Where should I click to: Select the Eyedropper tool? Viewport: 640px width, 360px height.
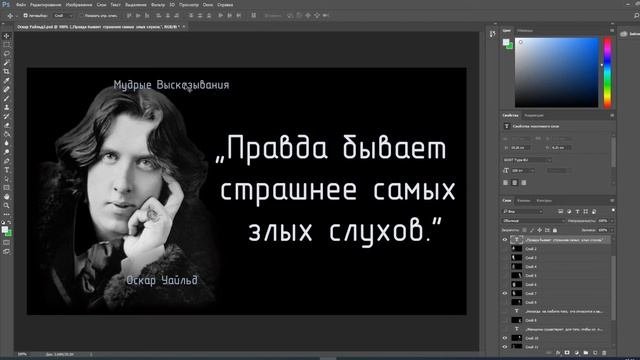(x=7, y=80)
